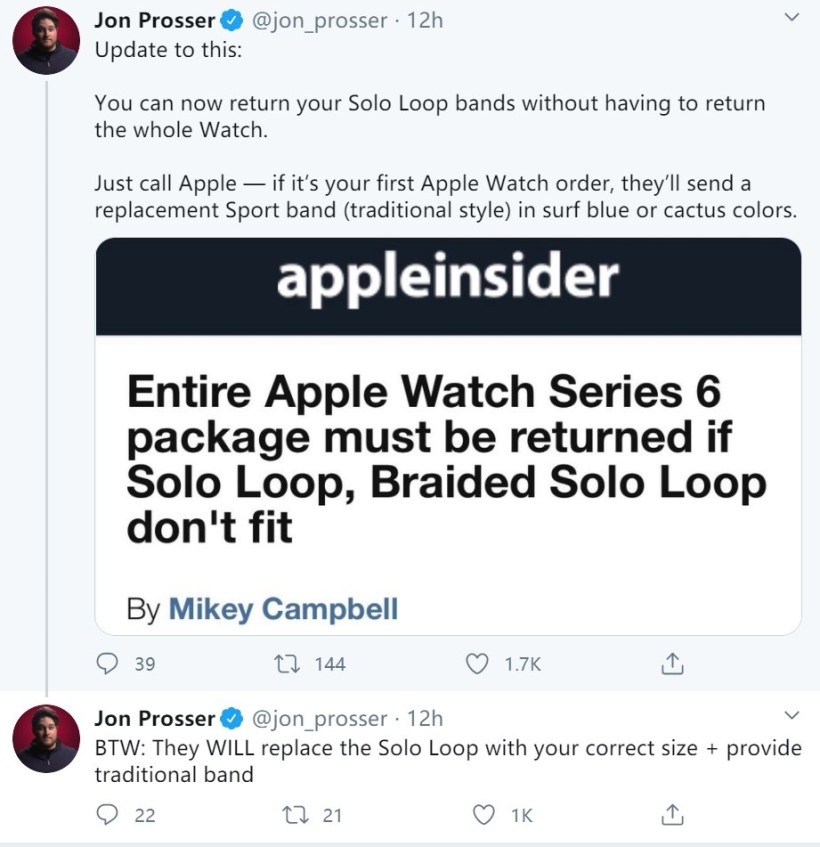Click the verified badge beside first Jon Prosser
Viewport: 820px width, 847px height.
click(x=231, y=20)
